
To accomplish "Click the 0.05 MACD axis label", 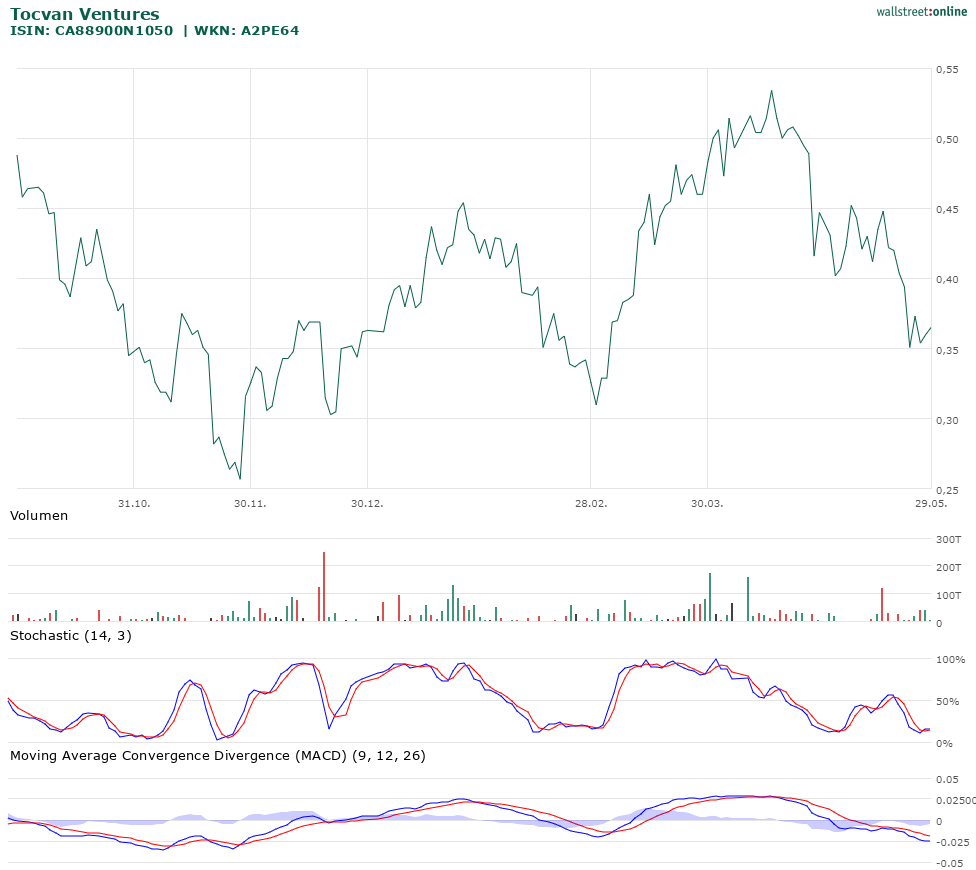I will [947, 780].
